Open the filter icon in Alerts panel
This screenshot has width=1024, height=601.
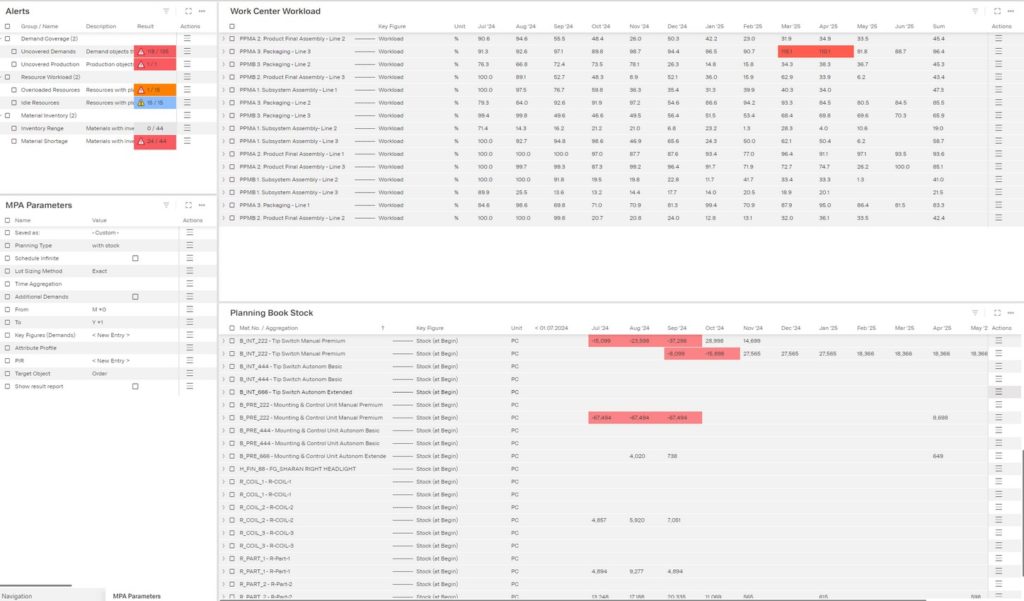(167, 10)
